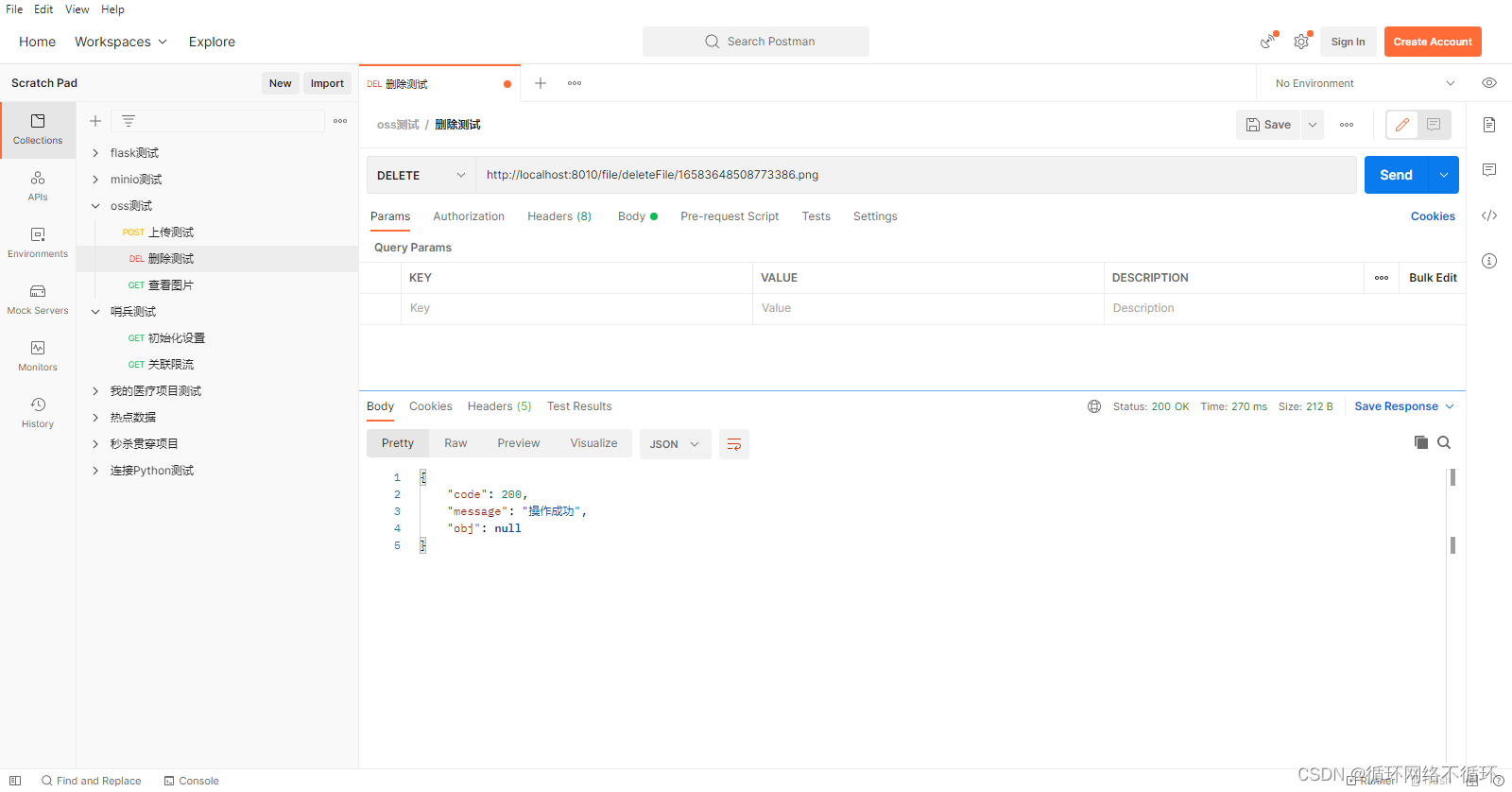Click the Save button

point(1268,125)
